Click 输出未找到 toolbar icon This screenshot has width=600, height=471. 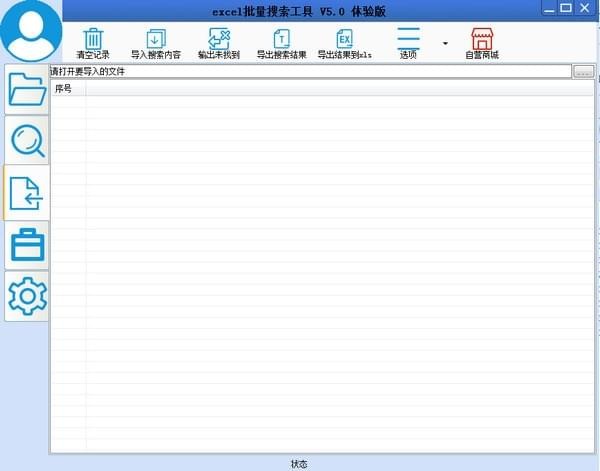pos(219,39)
